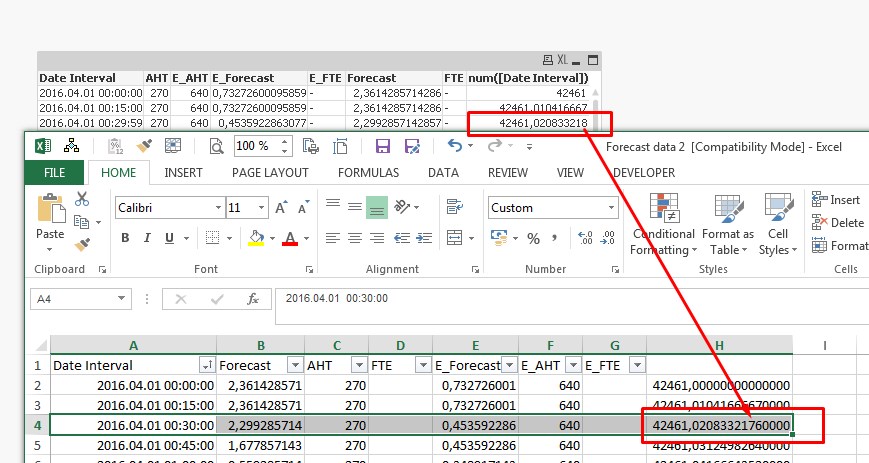
Task: Click the Cut scissors icon
Action: pos(82,199)
